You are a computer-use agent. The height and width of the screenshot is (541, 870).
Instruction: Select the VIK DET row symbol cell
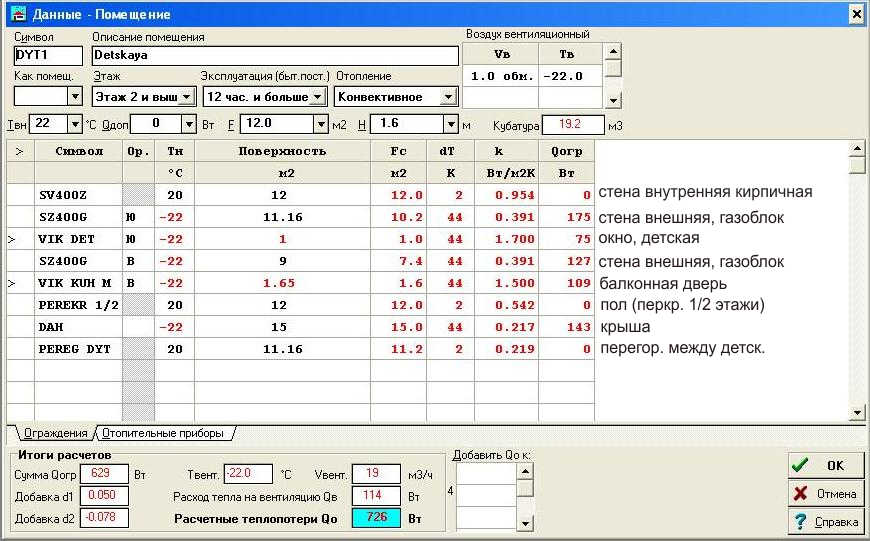click(78, 239)
